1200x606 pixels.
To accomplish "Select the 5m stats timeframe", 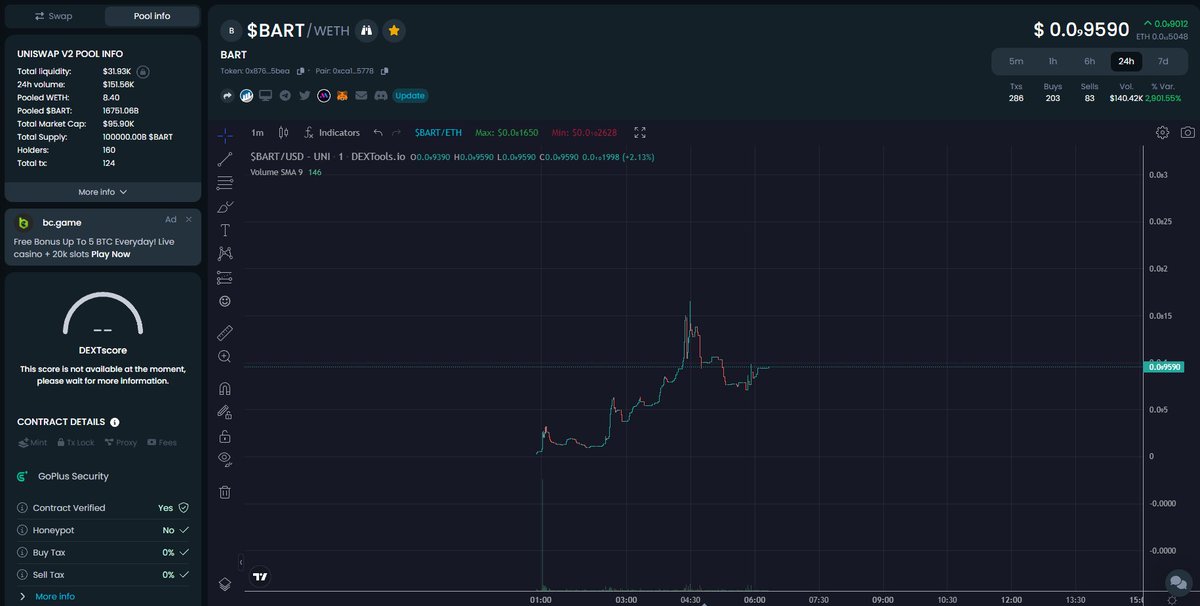I will (x=1016, y=61).
